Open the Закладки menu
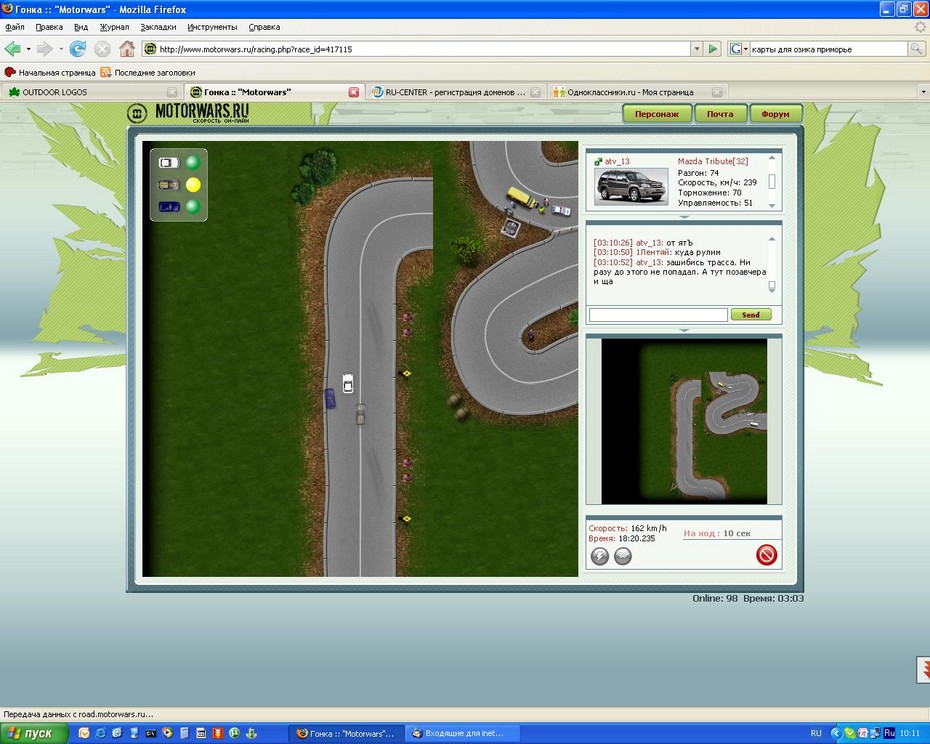 pyautogui.click(x=158, y=27)
